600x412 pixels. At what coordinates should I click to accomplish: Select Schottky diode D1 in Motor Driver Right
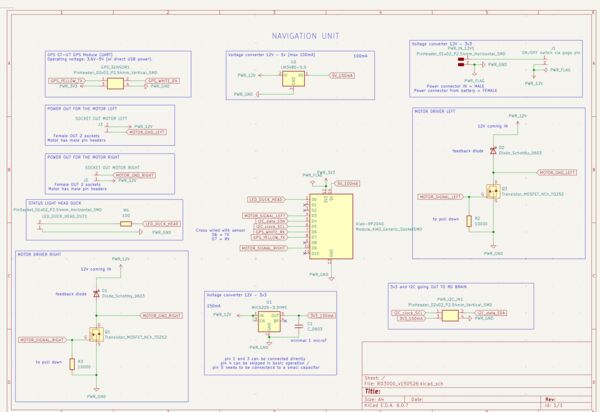point(96,294)
